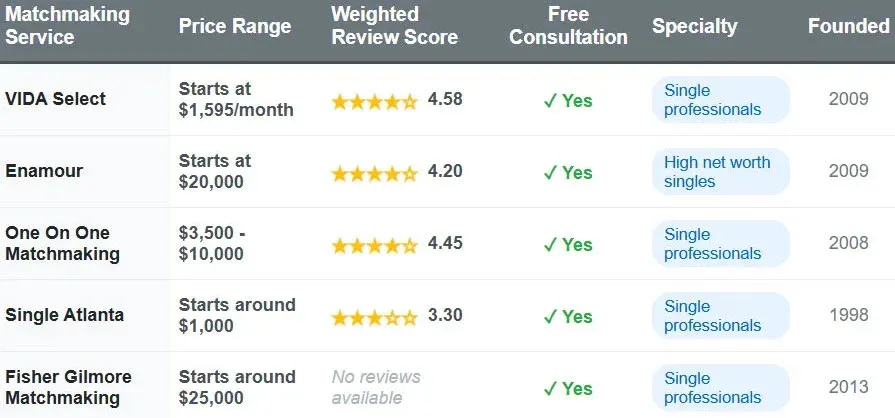Click the VIDA Select free consultation checkmark
Image resolution: width=895 pixels, height=418 pixels.
pos(550,100)
